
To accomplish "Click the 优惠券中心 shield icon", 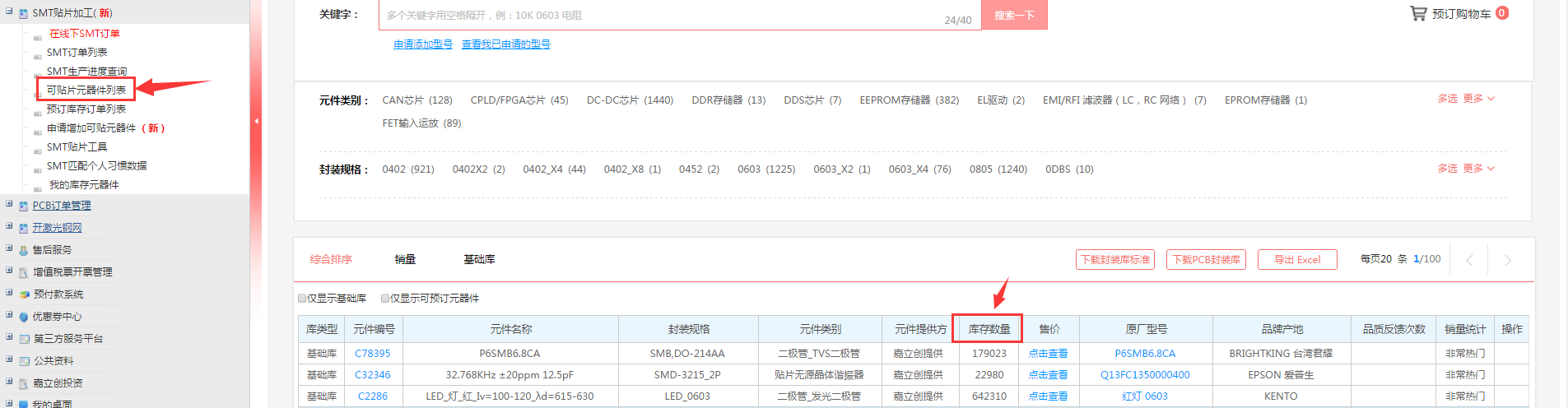I will [24, 317].
